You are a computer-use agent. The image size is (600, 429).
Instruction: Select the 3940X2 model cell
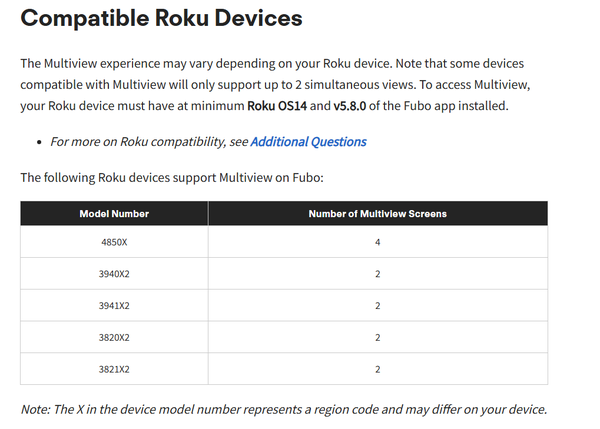click(x=114, y=274)
